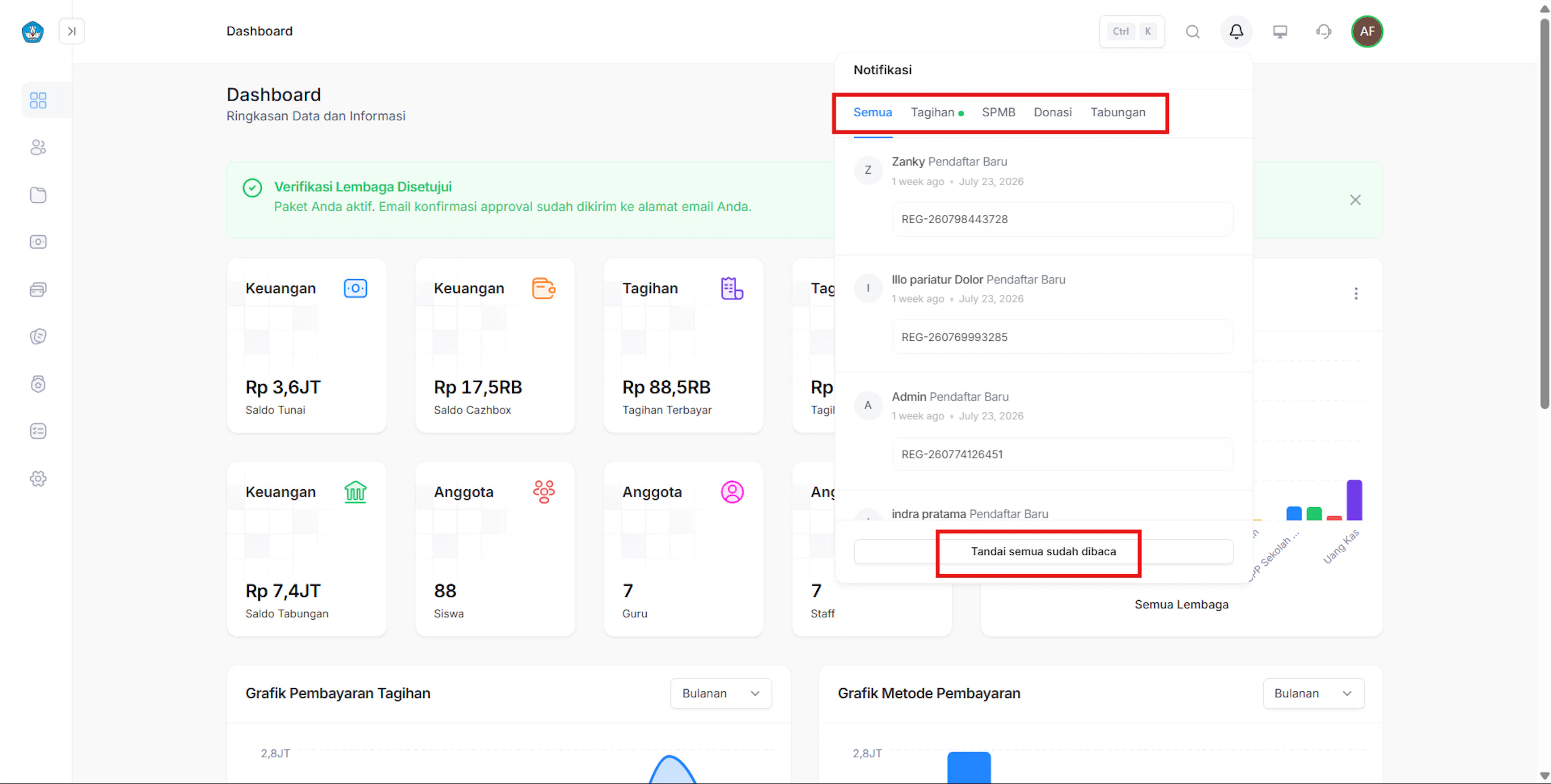Open Bulanan dropdown in Grafik Pembayaran Tagihan

coord(721,693)
